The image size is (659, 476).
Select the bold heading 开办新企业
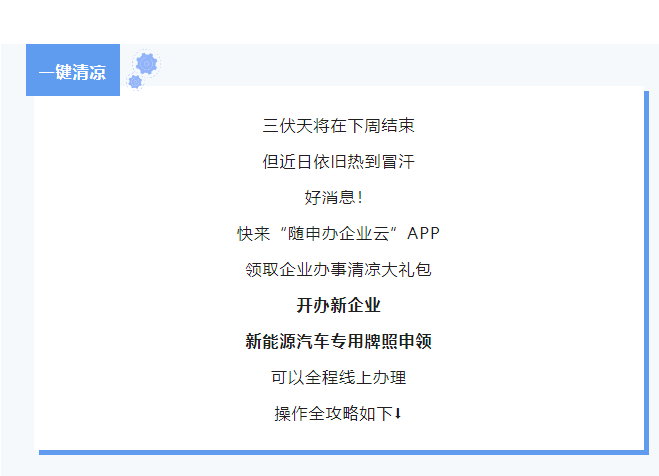coord(338,306)
